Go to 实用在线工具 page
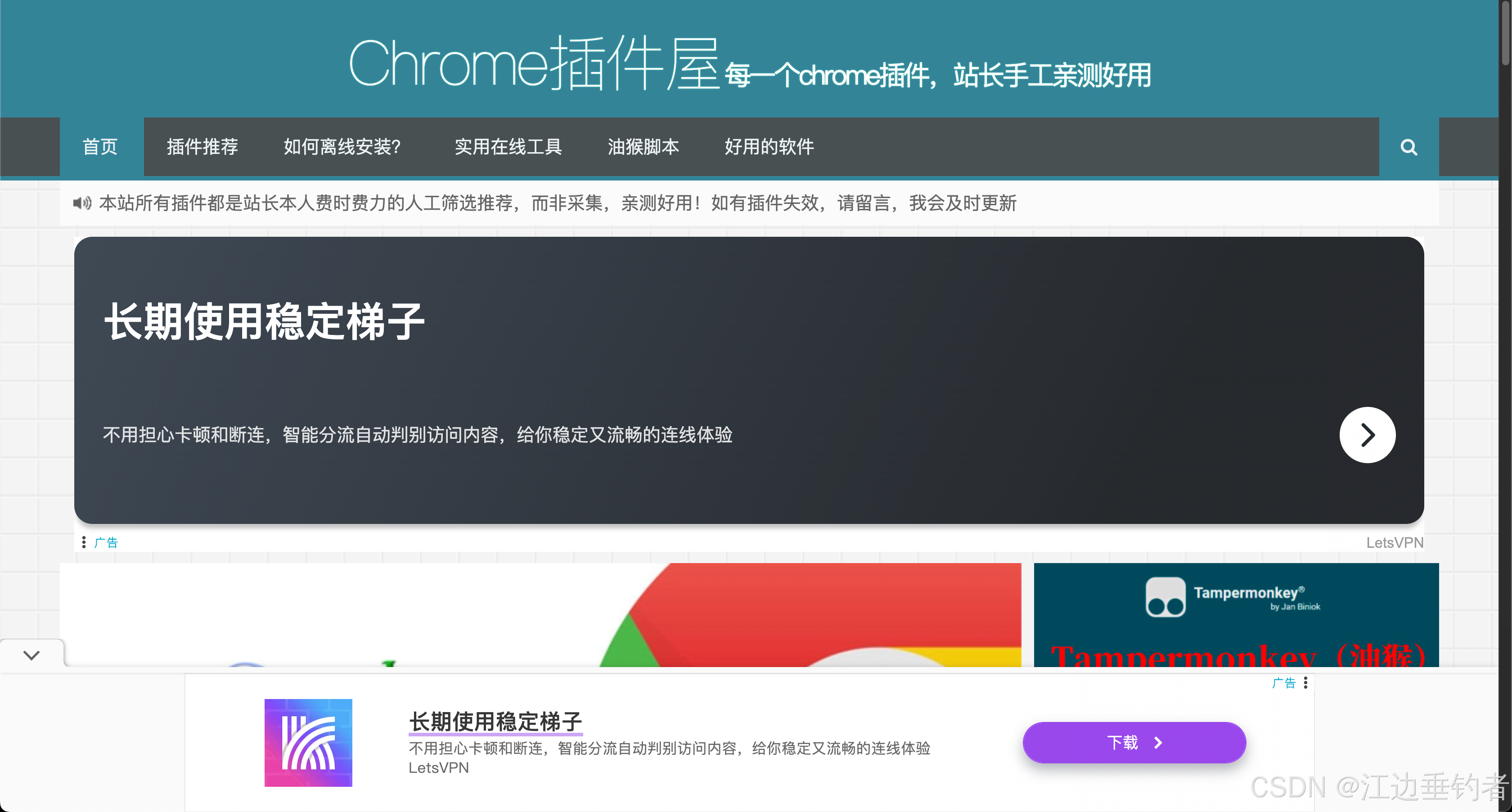Image resolution: width=1512 pixels, height=812 pixels. pos(508,147)
